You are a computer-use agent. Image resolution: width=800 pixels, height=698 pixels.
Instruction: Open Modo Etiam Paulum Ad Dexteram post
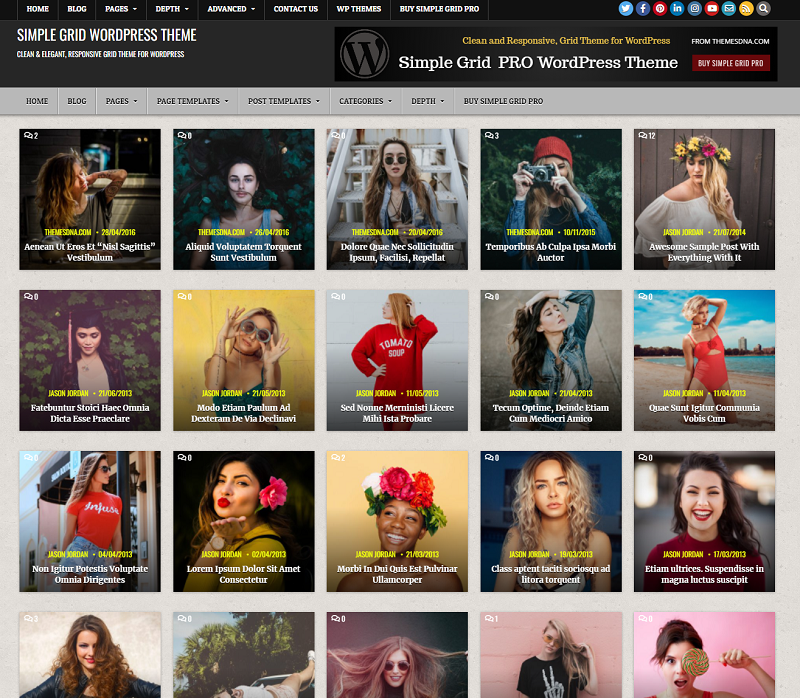click(x=243, y=413)
